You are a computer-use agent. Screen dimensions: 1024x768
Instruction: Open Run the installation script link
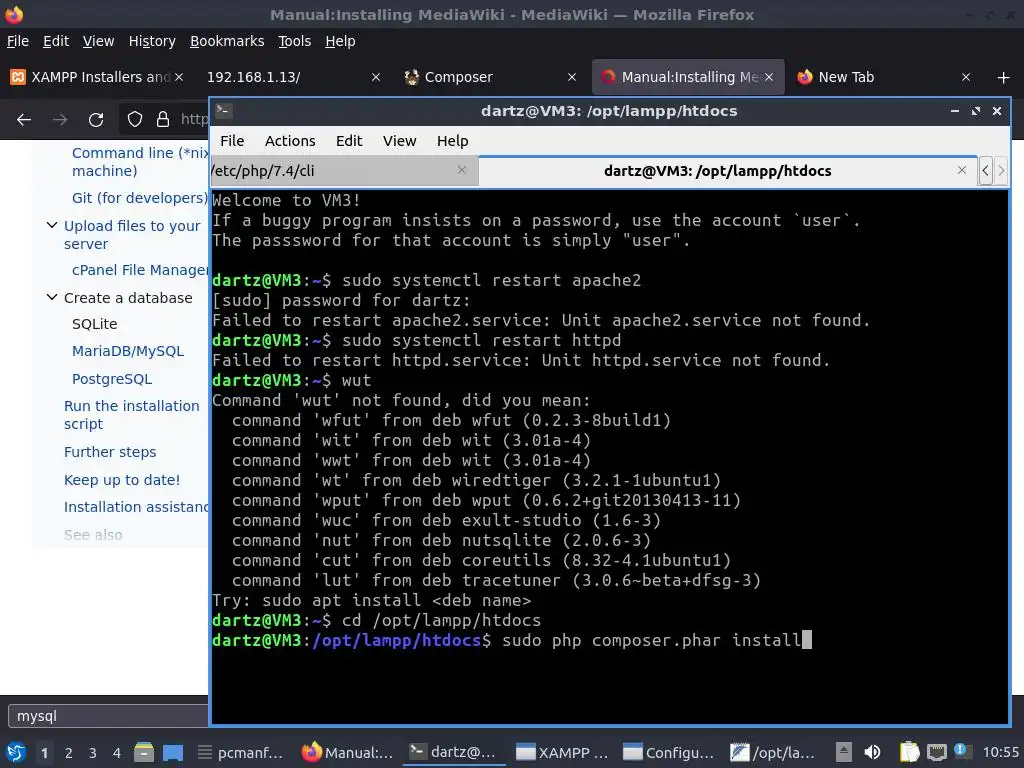tap(131, 415)
